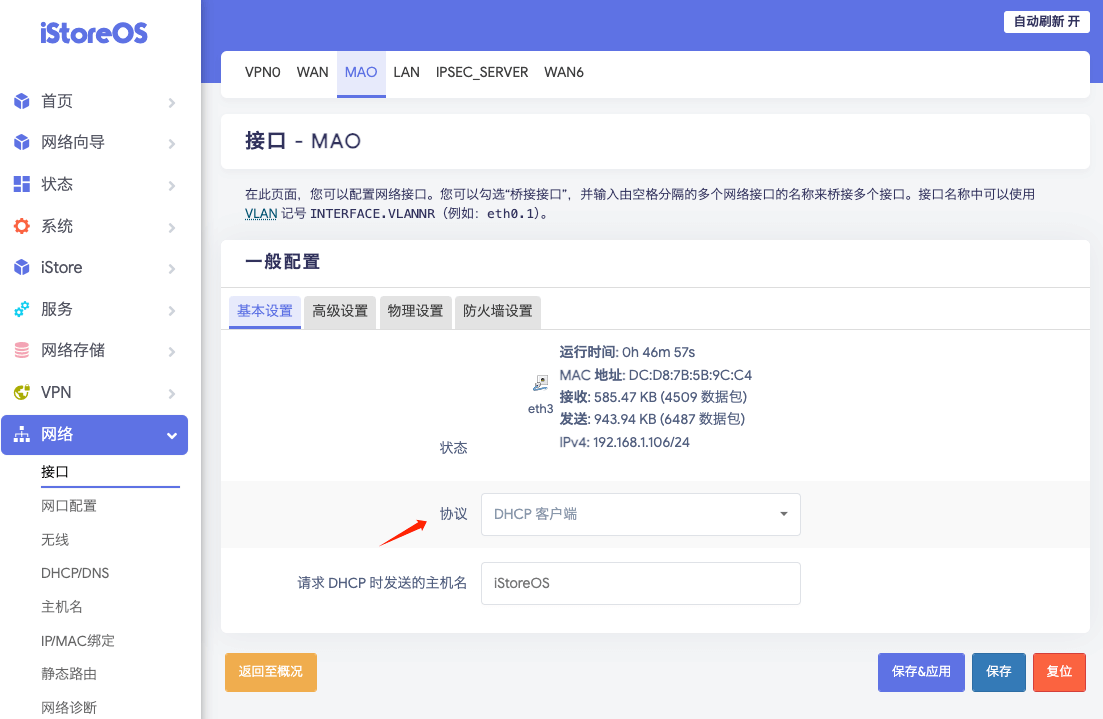
Task: Expand the 服务 menu chevron arrow
Action: click(x=171, y=310)
